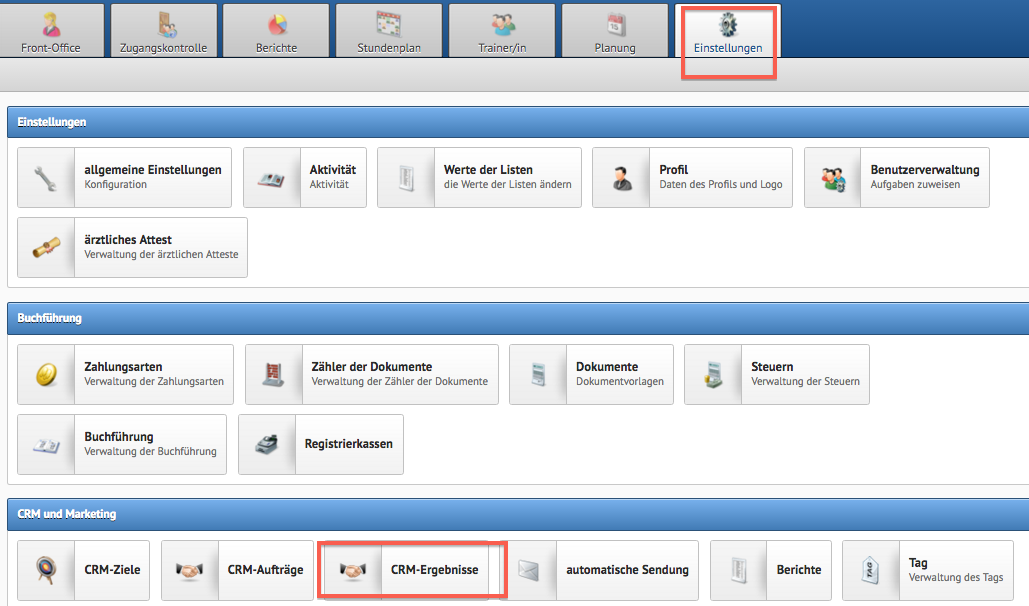The width and height of the screenshot is (1029, 606).
Task: Click the Dokumente document icon
Action: pos(538,375)
